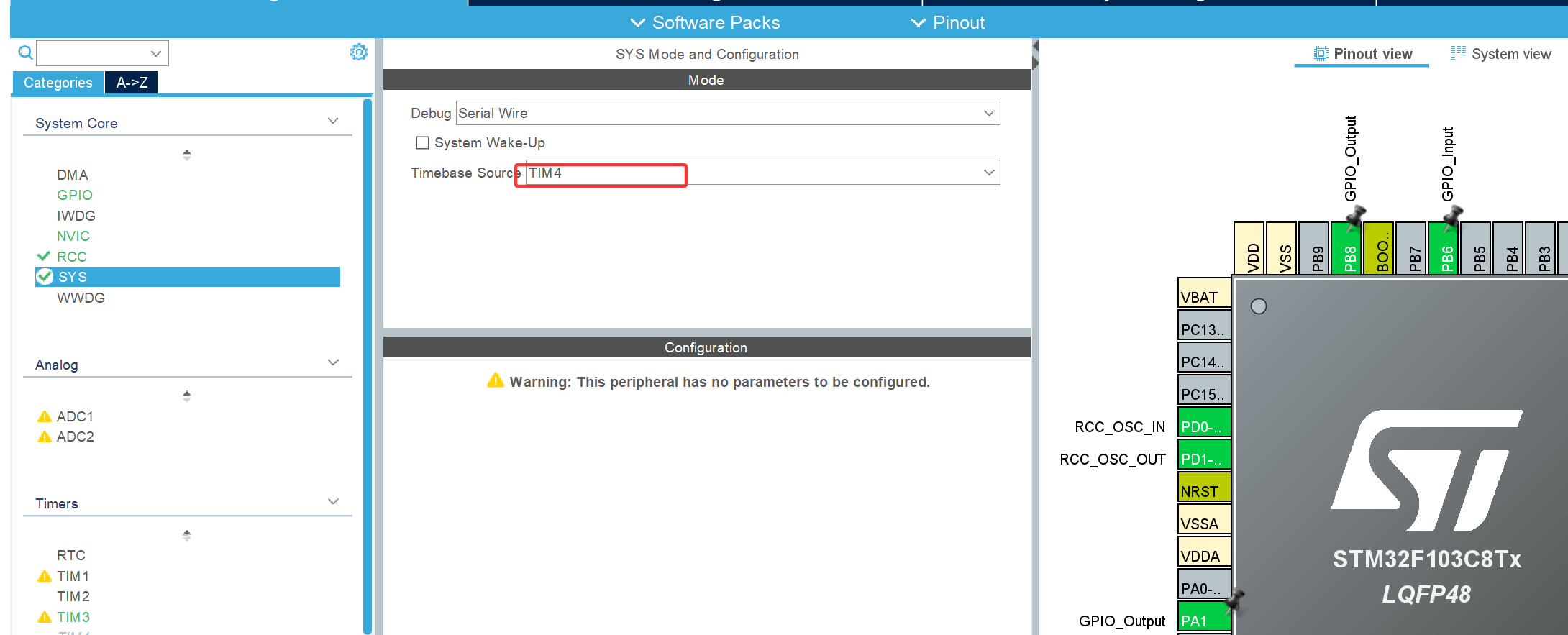
Task: Select IWDG in System Core
Action: coord(76,216)
